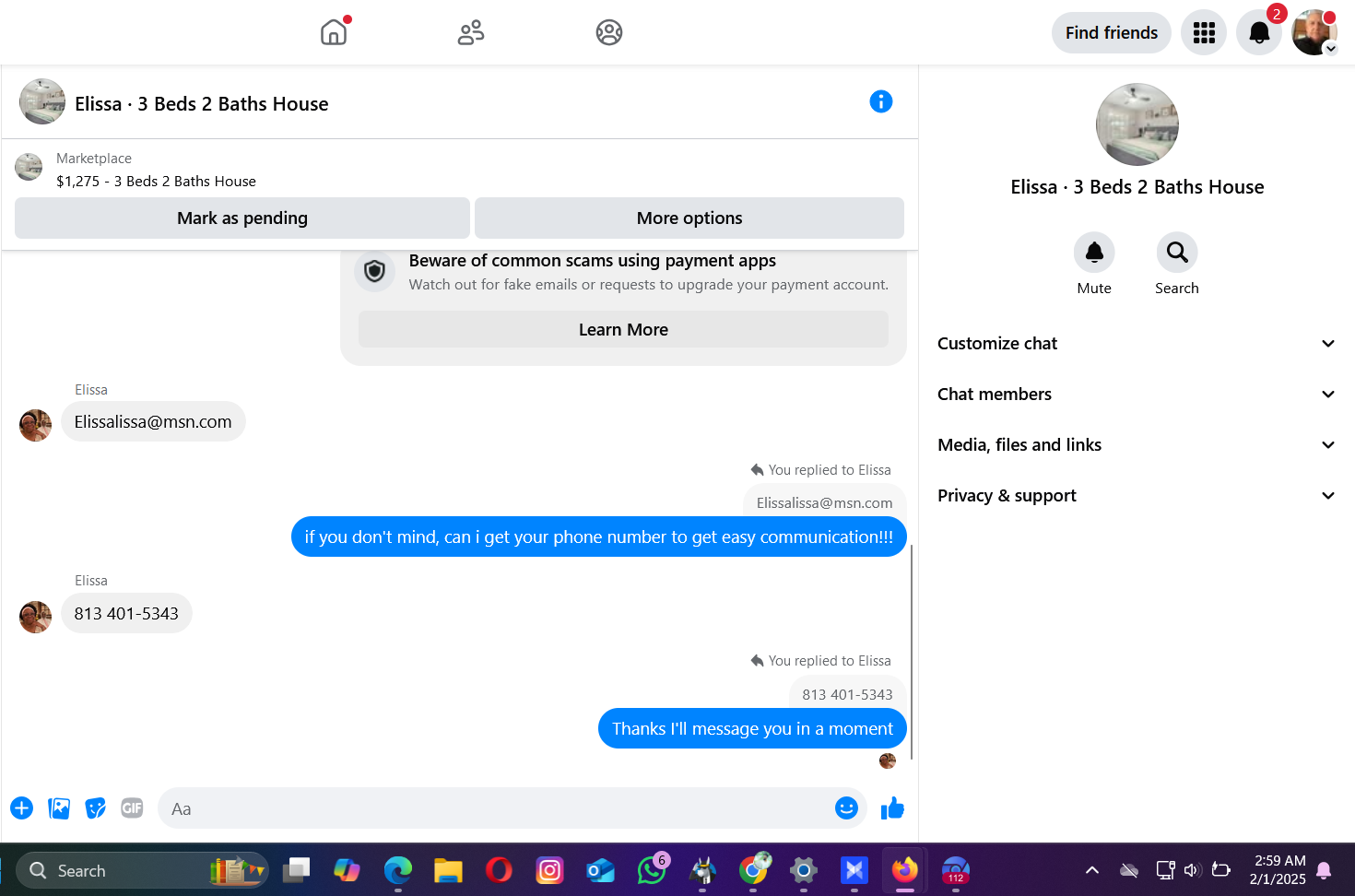Open the GIF picker icon
Viewport: 1355px width, 896px height.
[x=132, y=808]
